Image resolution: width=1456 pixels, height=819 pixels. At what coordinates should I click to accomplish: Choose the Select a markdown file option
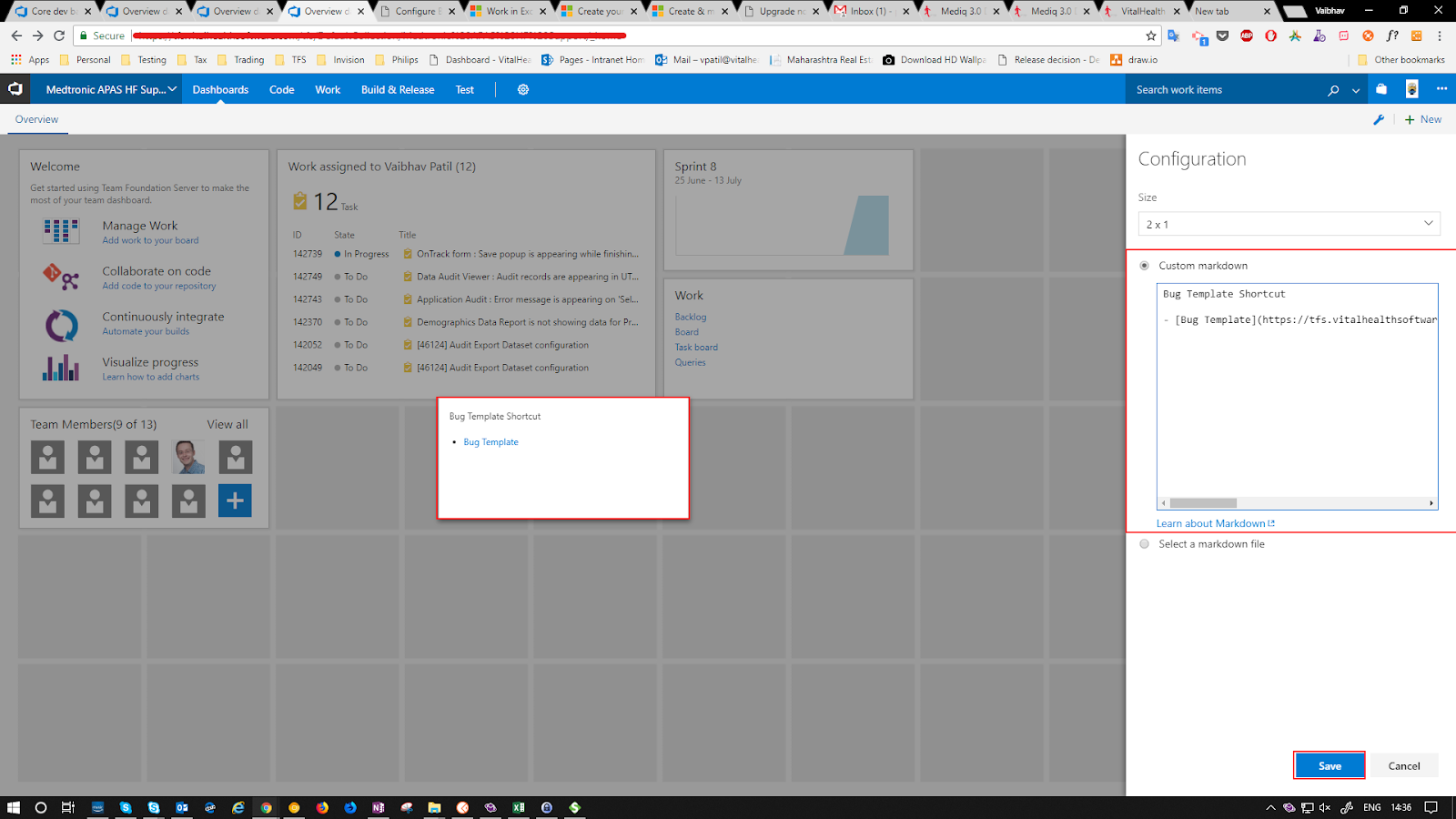click(1144, 543)
